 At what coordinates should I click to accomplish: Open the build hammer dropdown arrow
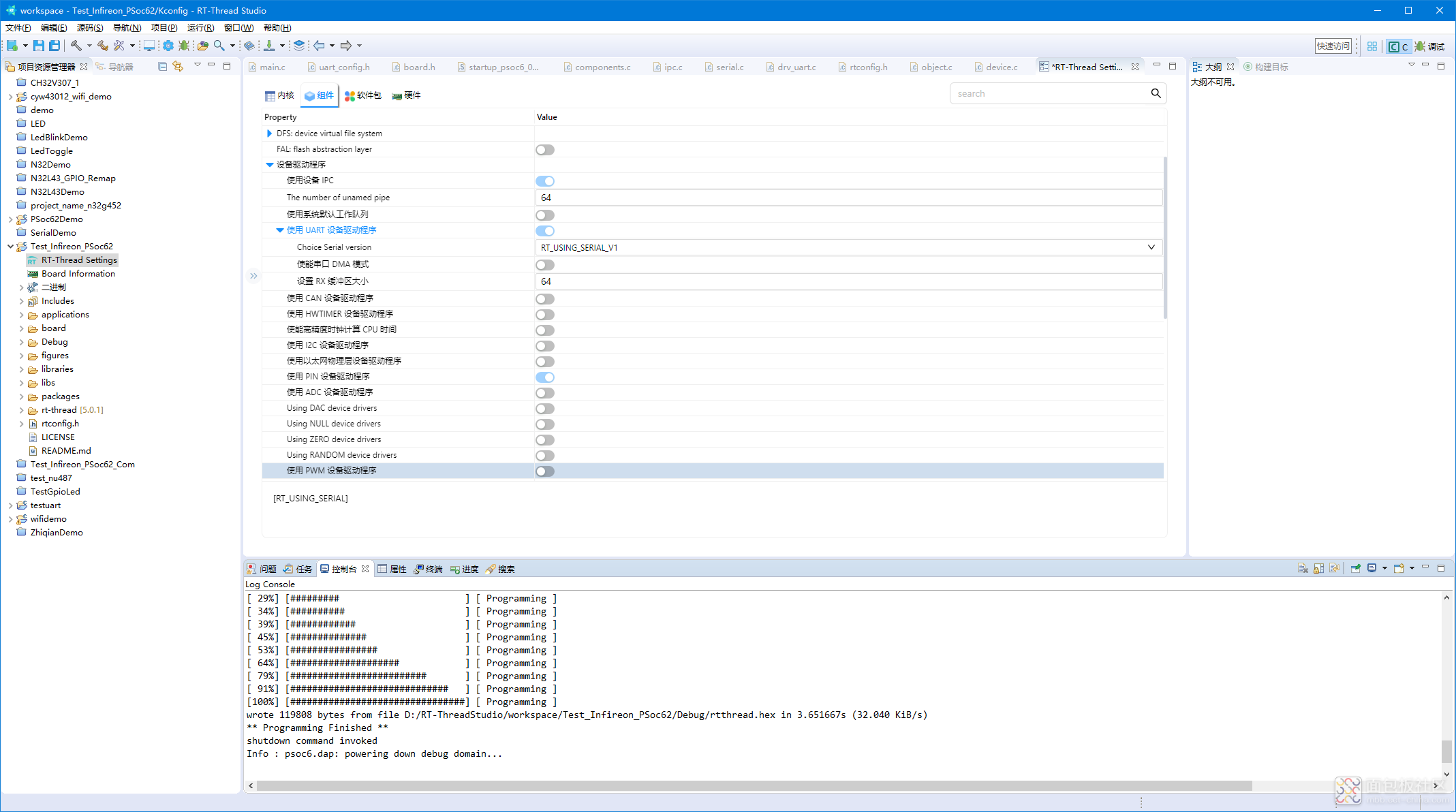[x=89, y=46]
